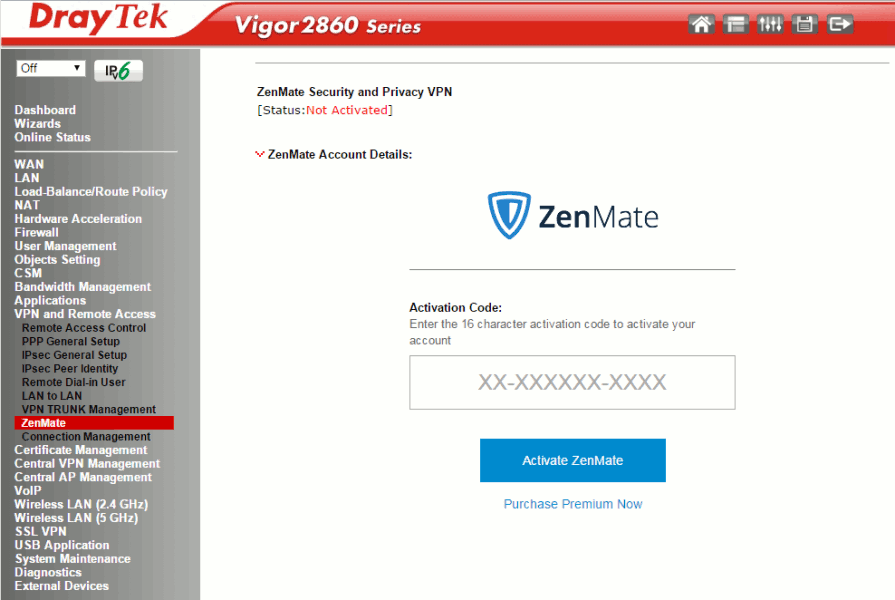Open the sliders settings icon in header

[770, 25]
